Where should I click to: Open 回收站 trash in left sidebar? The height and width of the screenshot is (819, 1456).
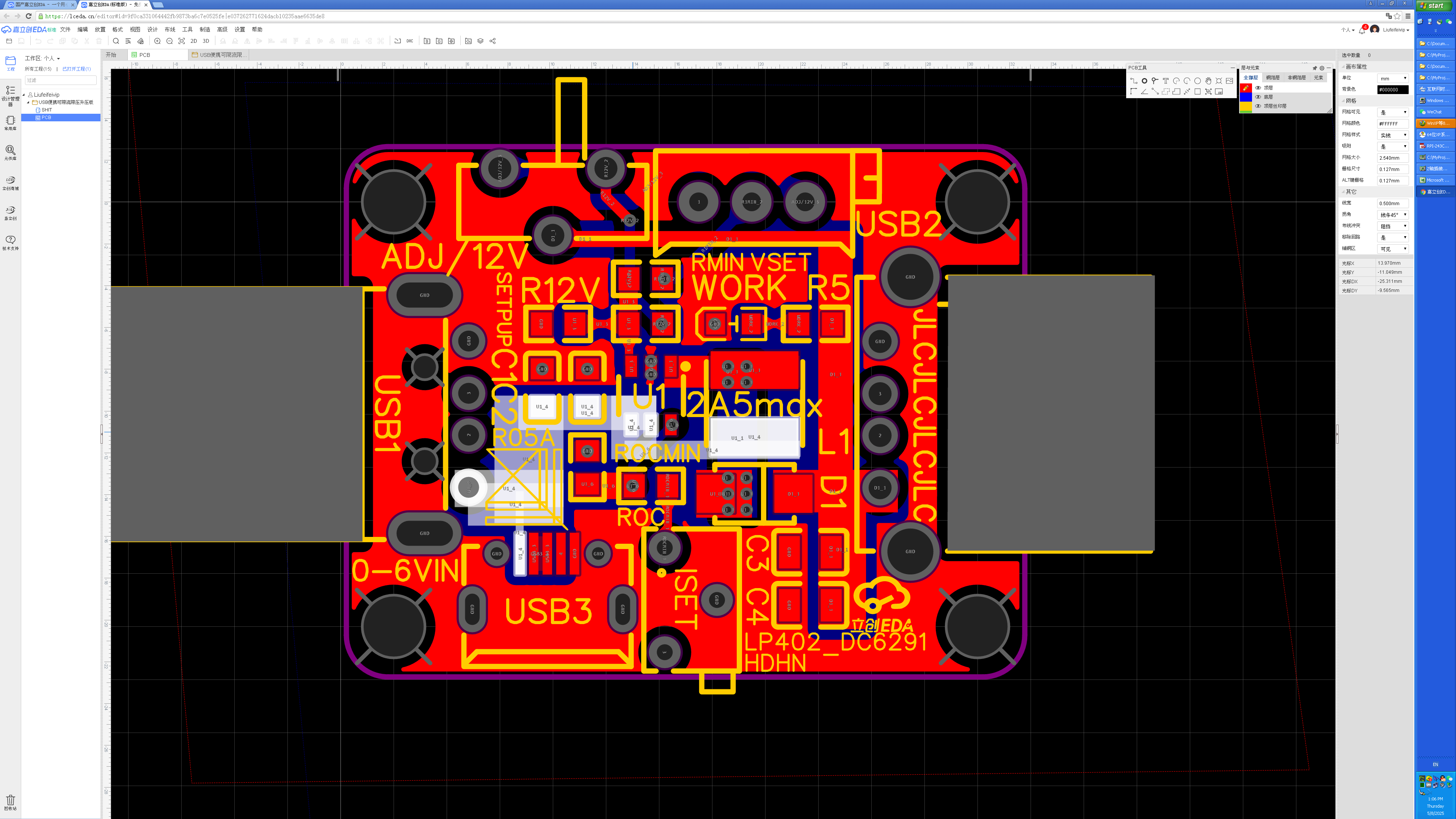[10, 803]
